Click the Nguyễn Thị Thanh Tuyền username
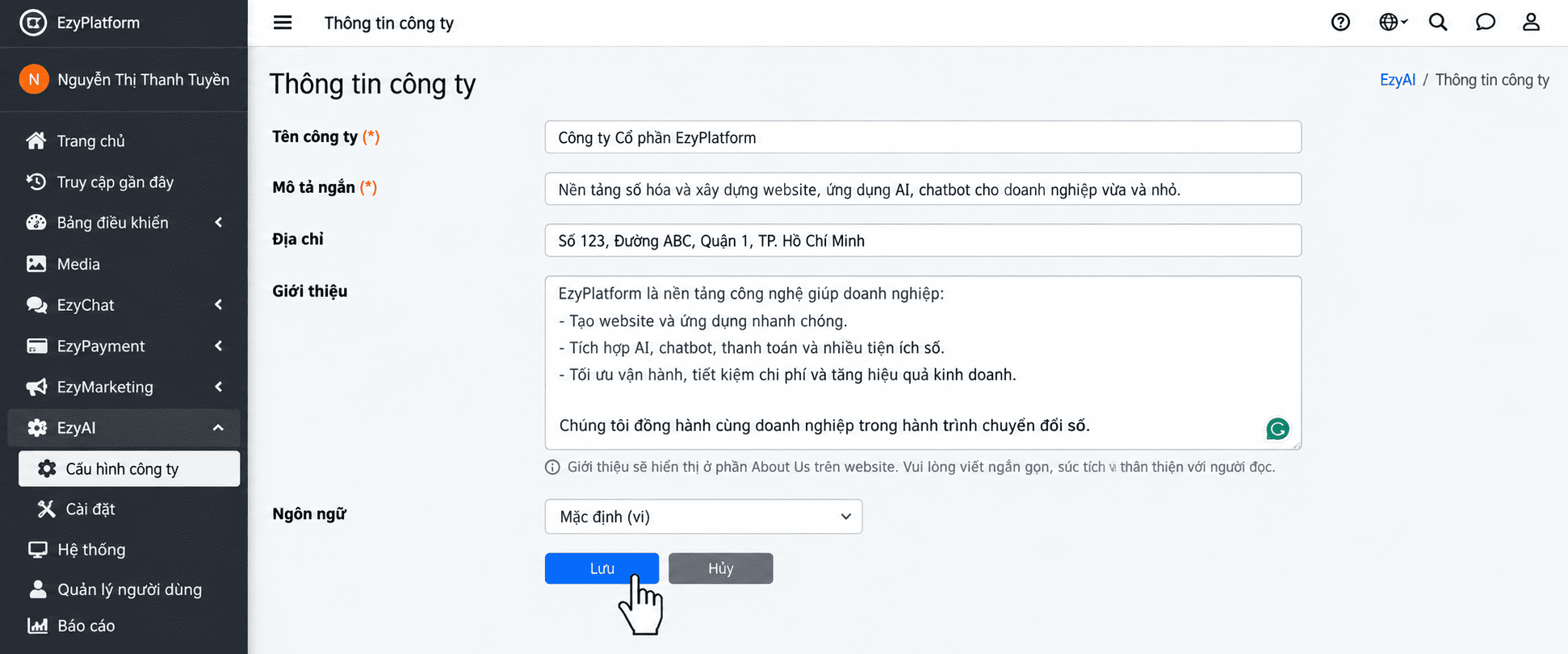1568x654 pixels. pyautogui.click(x=143, y=79)
